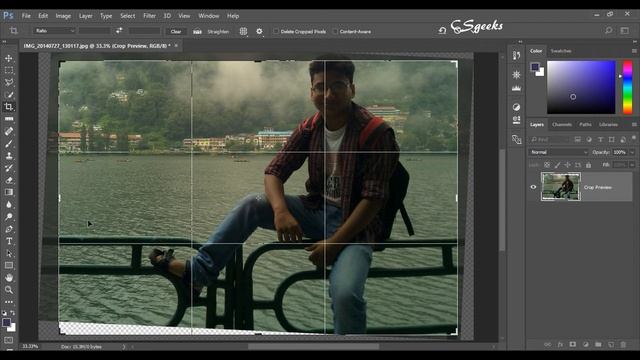Select the Crop tool in left toolbar

tap(9, 107)
